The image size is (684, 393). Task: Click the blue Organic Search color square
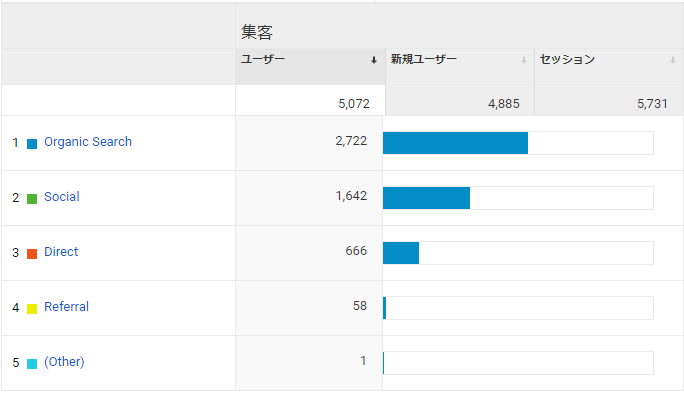click(32, 144)
